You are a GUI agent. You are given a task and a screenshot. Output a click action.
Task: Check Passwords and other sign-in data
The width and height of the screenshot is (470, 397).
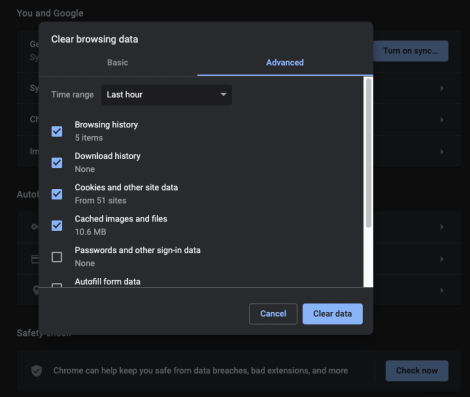[x=57, y=257]
